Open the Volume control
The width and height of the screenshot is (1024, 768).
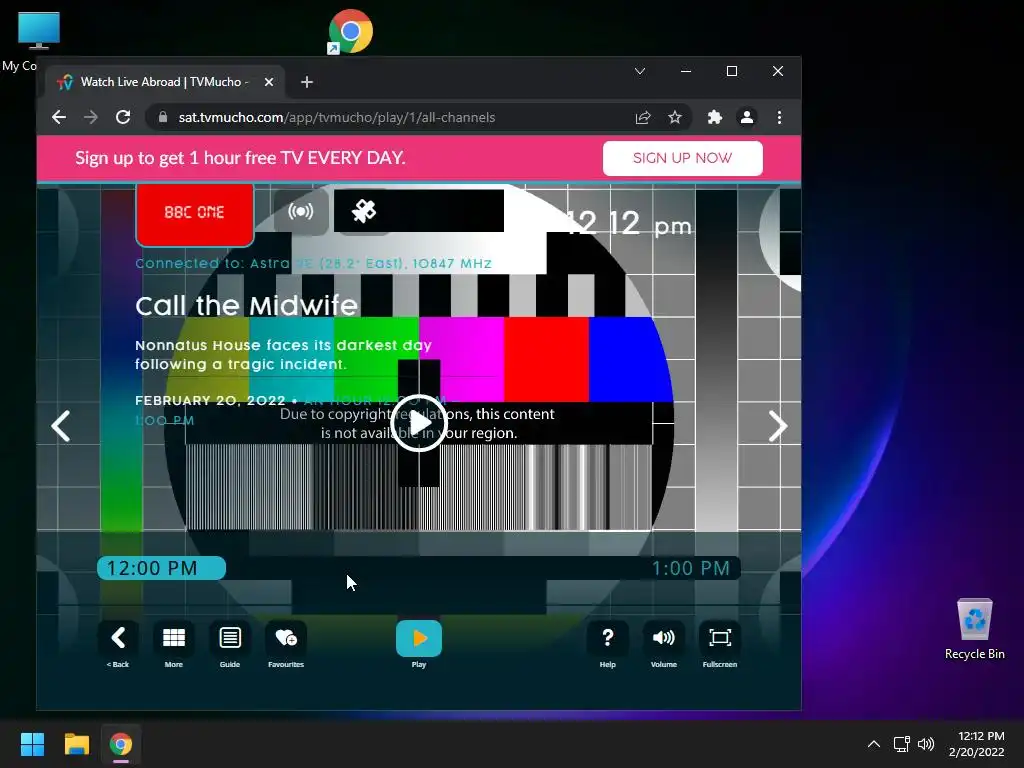click(x=664, y=638)
